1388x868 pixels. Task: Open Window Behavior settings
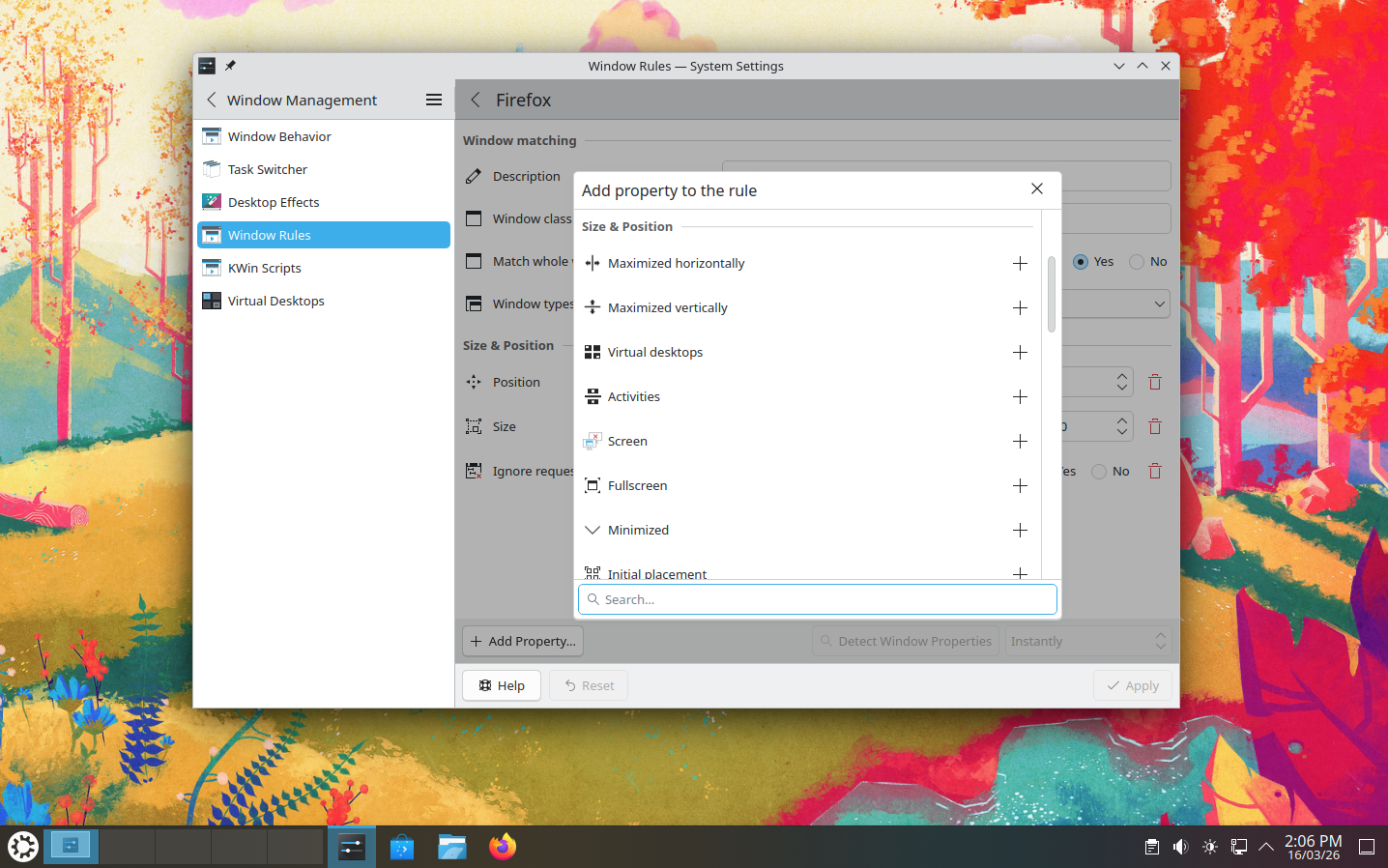[x=324, y=136]
